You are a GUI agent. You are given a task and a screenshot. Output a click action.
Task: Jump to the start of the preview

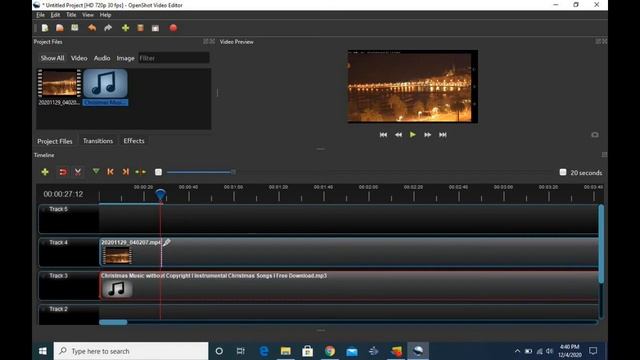tap(383, 135)
